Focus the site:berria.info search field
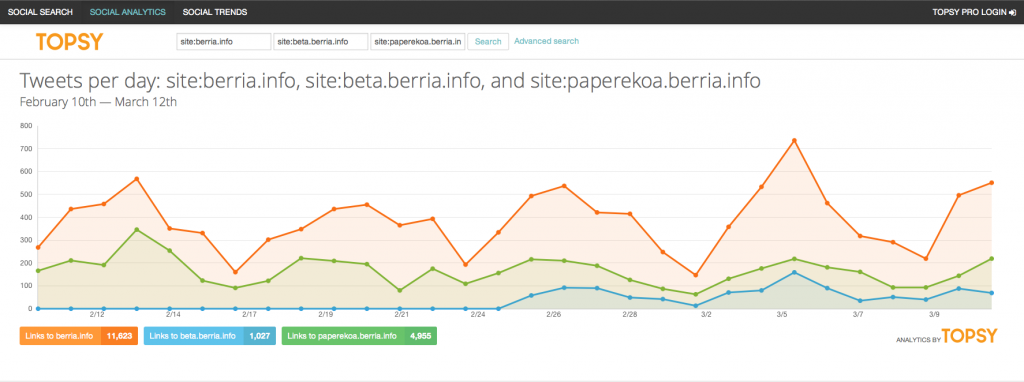Viewport: 1024px width, 382px height. click(x=224, y=42)
